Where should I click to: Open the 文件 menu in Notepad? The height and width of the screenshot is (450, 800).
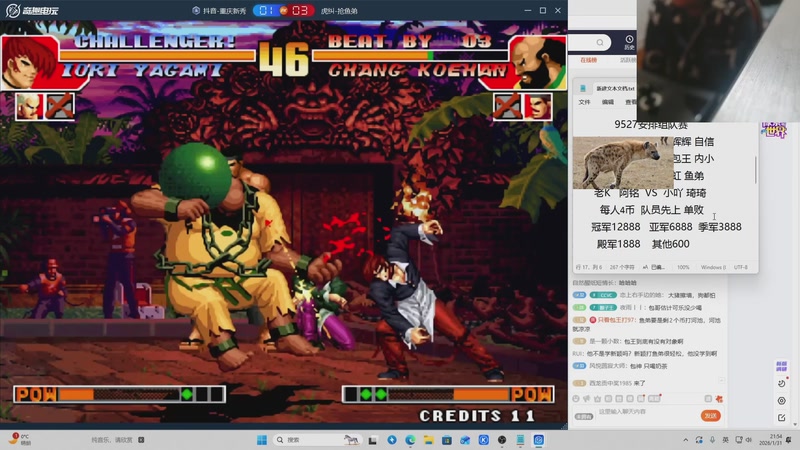click(584, 102)
